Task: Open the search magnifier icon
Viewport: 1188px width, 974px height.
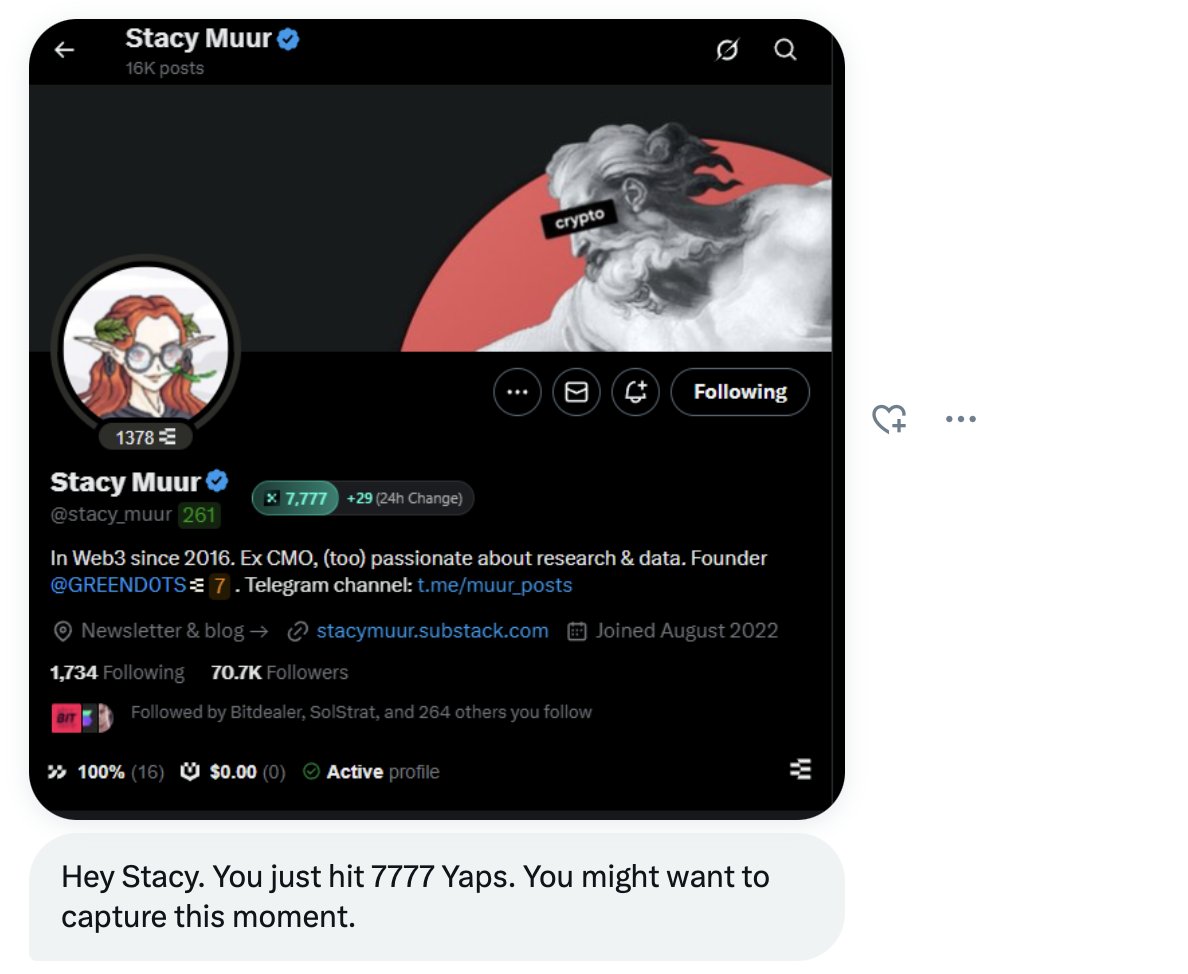Action: 786,50
